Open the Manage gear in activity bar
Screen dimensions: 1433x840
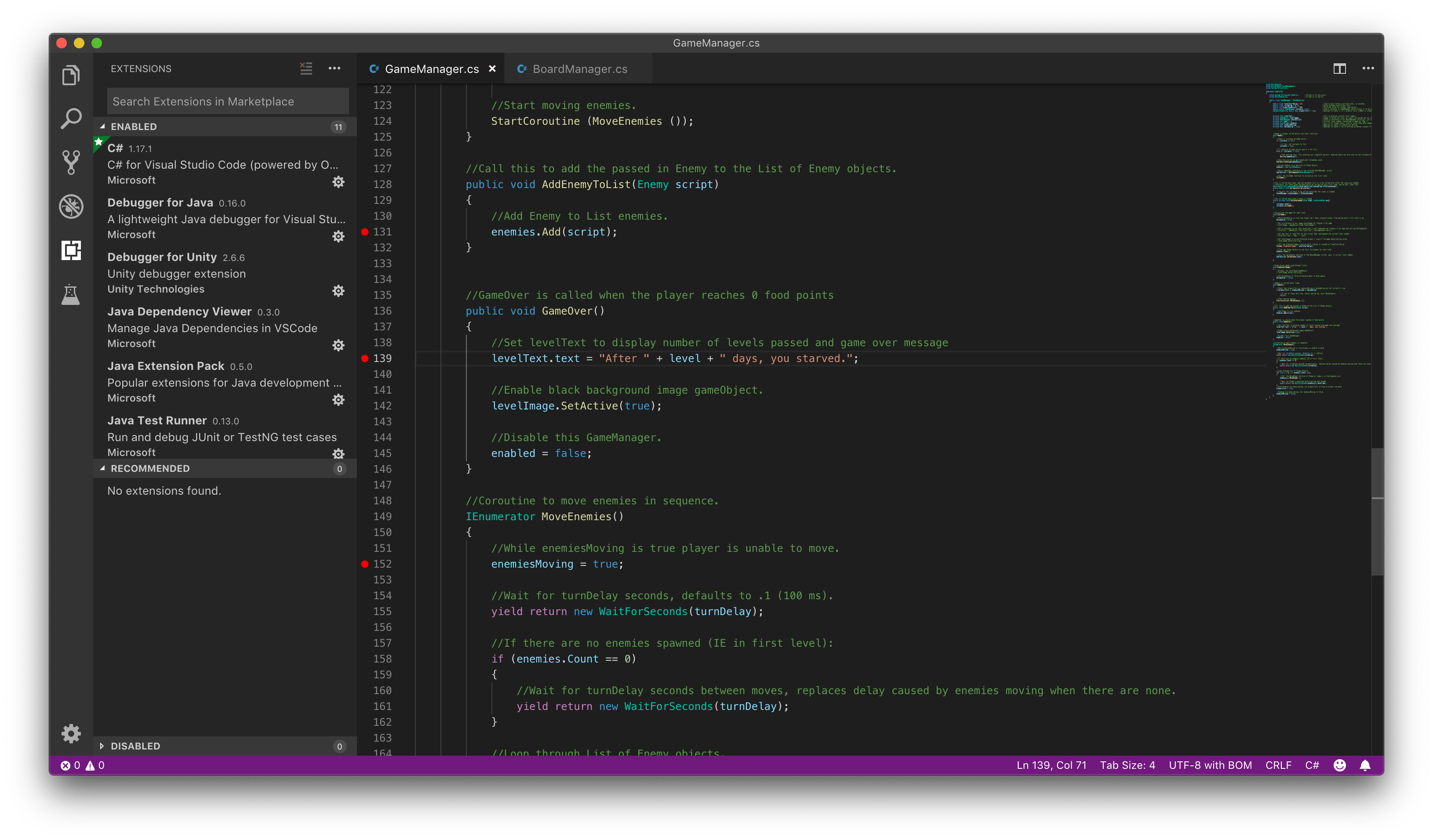(x=71, y=733)
